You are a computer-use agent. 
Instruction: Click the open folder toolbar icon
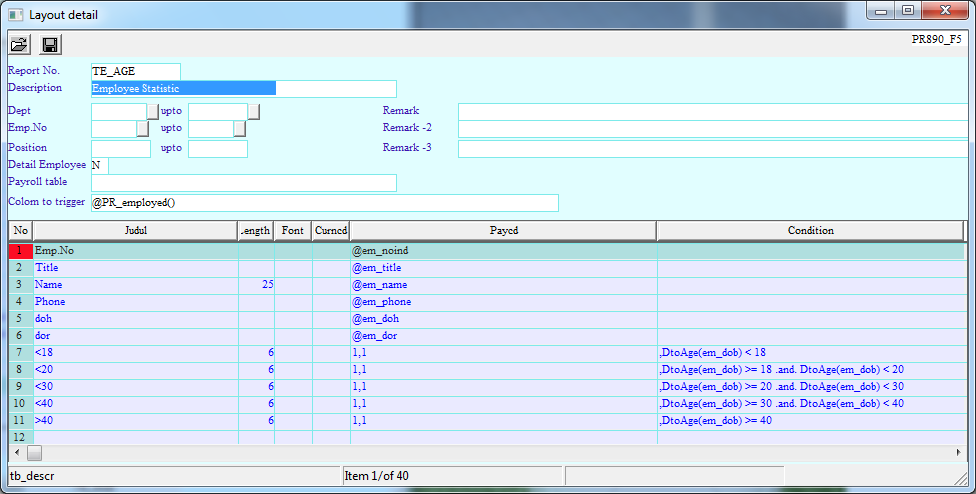20,44
